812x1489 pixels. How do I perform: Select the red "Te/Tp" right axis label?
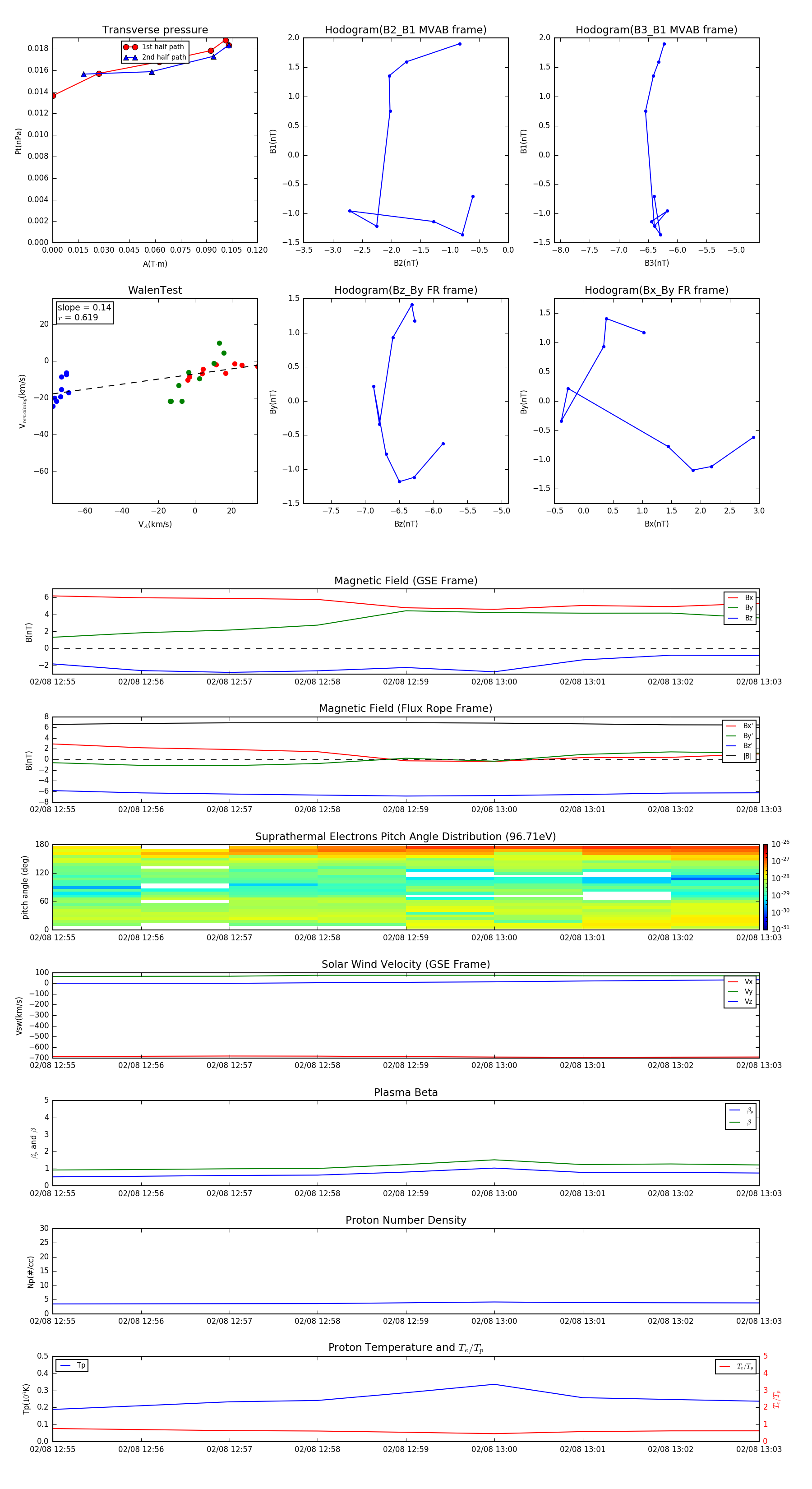(x=776, y=1399)
